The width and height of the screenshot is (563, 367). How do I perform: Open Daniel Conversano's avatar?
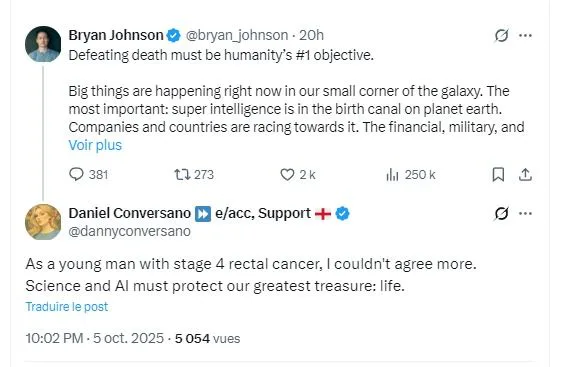click(x=43, y=222)
